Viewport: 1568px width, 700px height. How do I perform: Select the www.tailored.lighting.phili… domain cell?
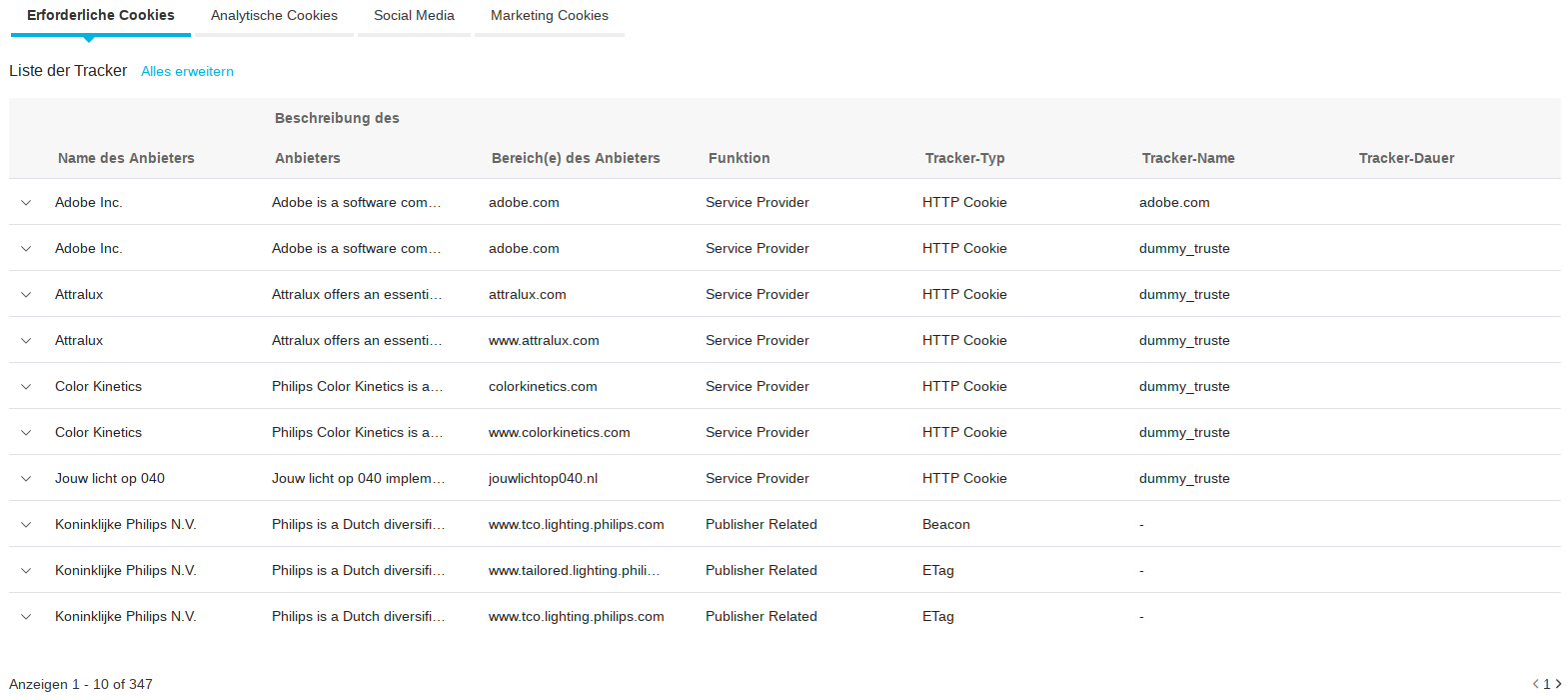(x=575, y=571)
